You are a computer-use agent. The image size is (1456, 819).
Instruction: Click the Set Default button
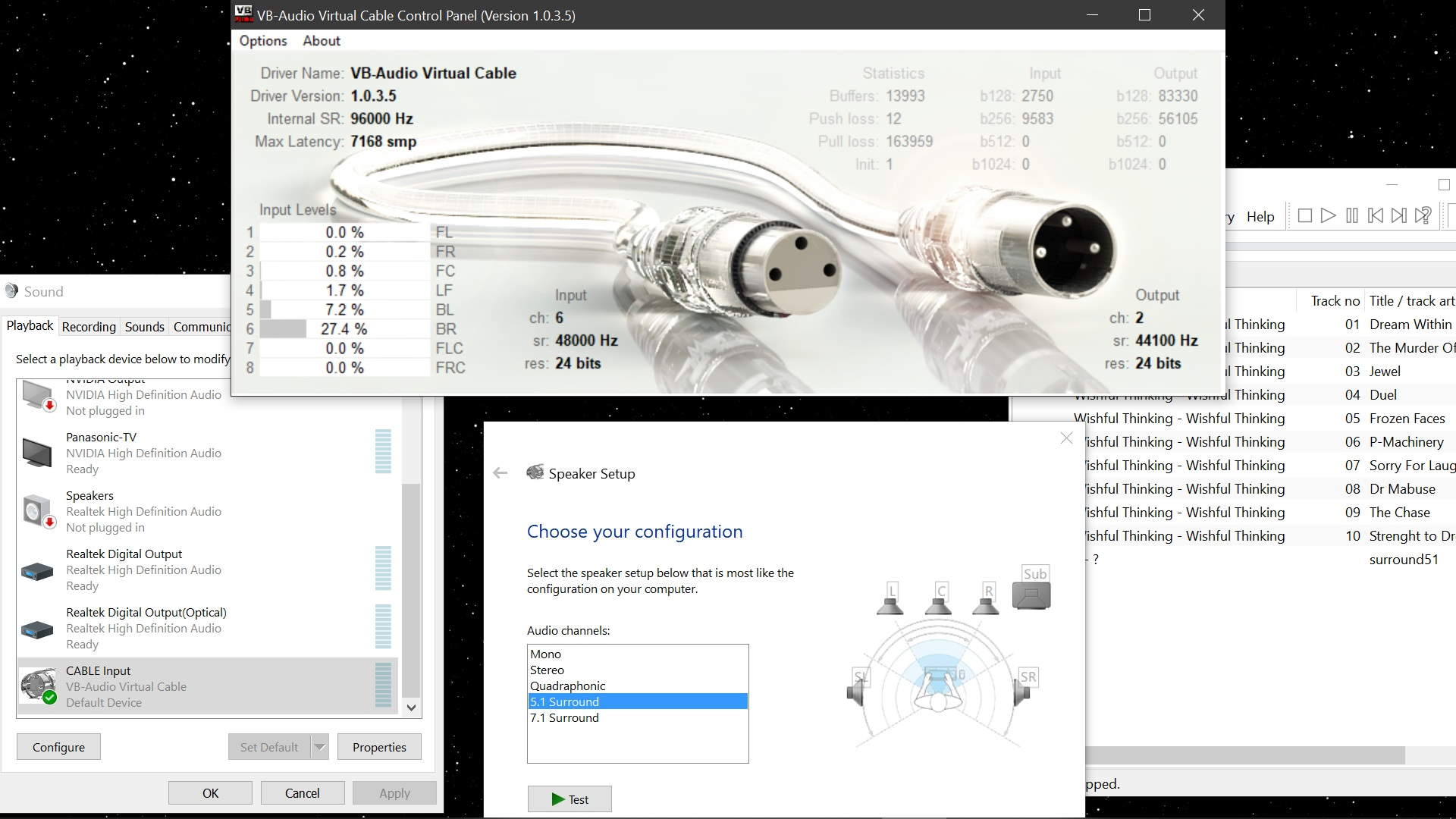click(269, 747)
